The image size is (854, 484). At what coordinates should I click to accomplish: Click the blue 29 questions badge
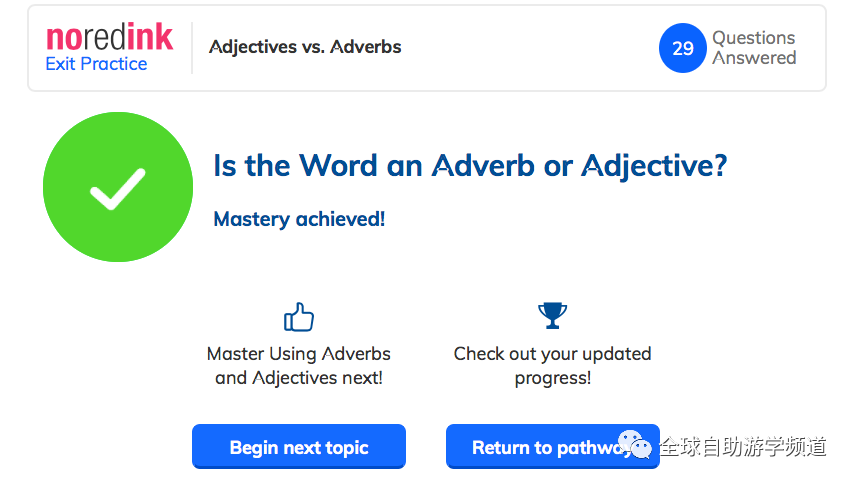point(683,48)
